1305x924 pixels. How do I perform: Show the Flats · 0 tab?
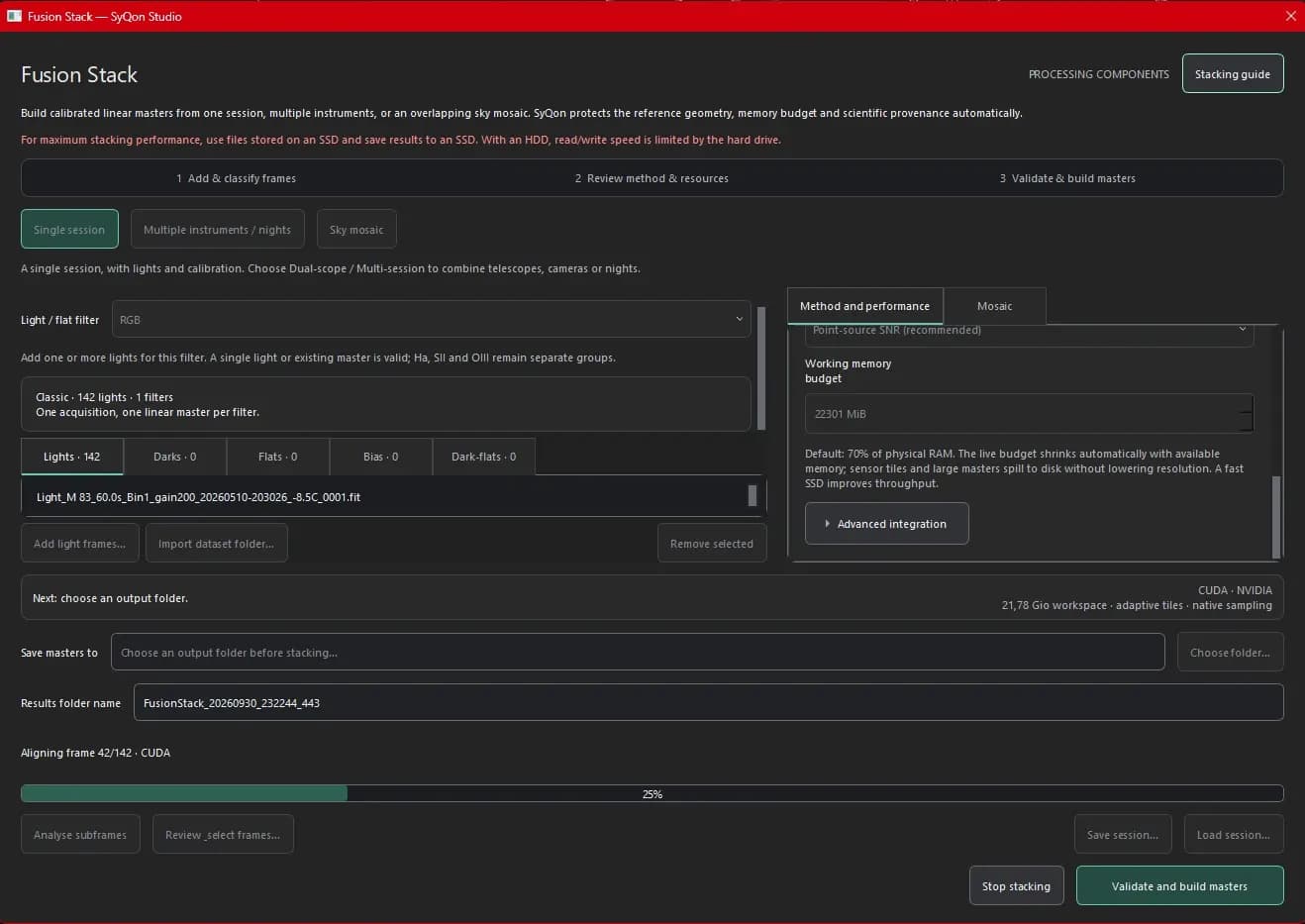278,457
